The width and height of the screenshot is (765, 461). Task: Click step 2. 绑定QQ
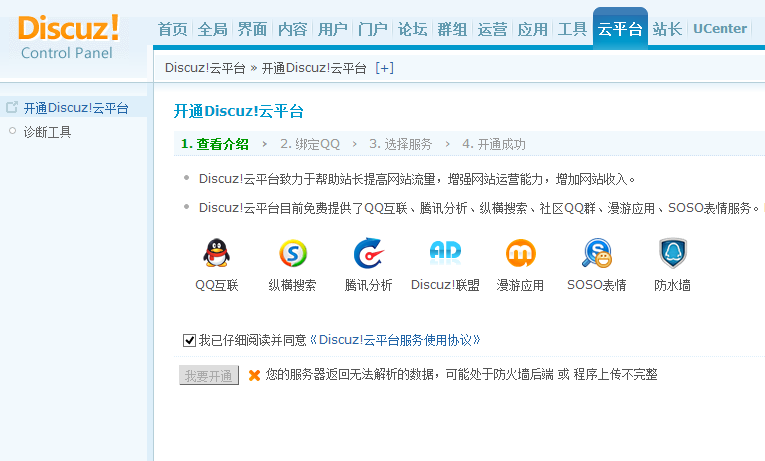coord(310,144)
